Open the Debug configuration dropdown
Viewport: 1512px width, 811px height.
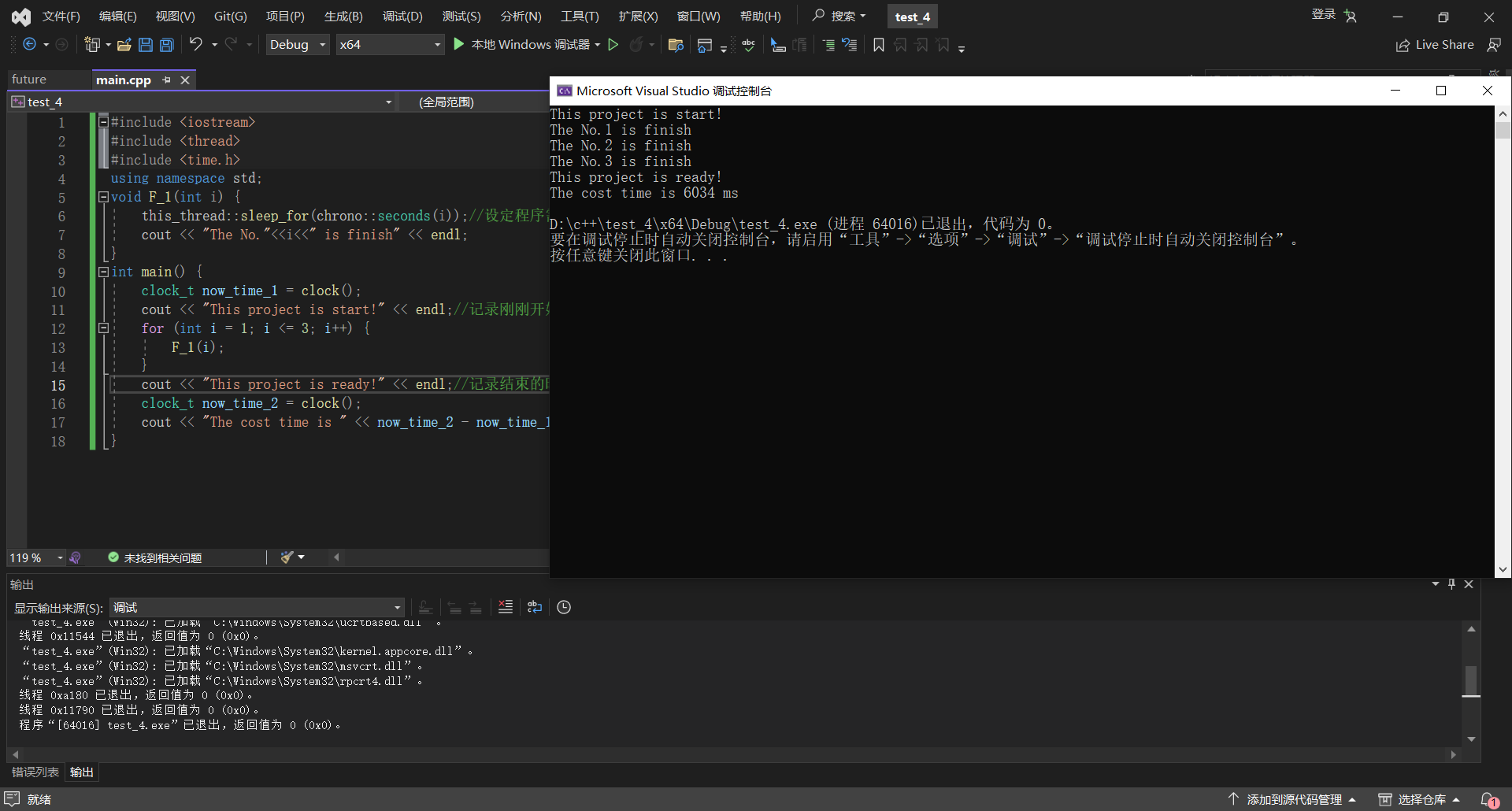297,45
